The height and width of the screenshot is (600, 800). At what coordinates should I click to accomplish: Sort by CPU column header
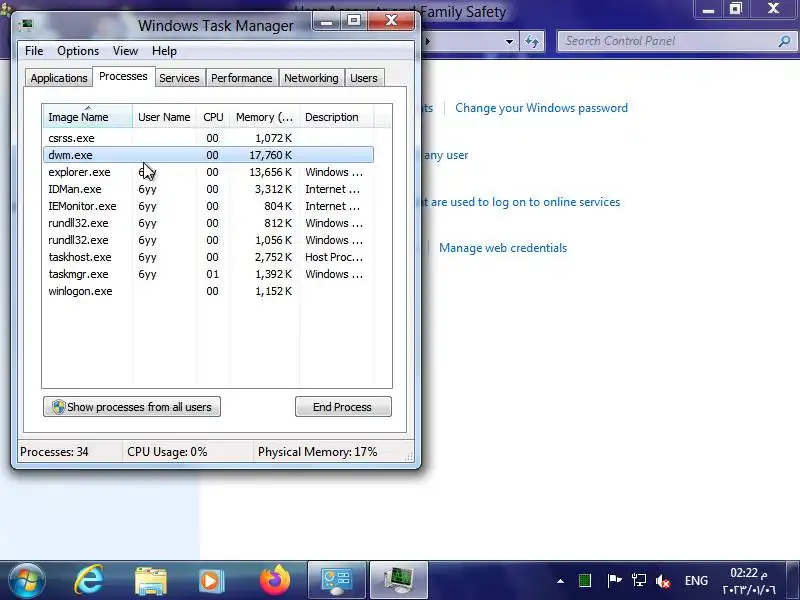tap(213, 117)
